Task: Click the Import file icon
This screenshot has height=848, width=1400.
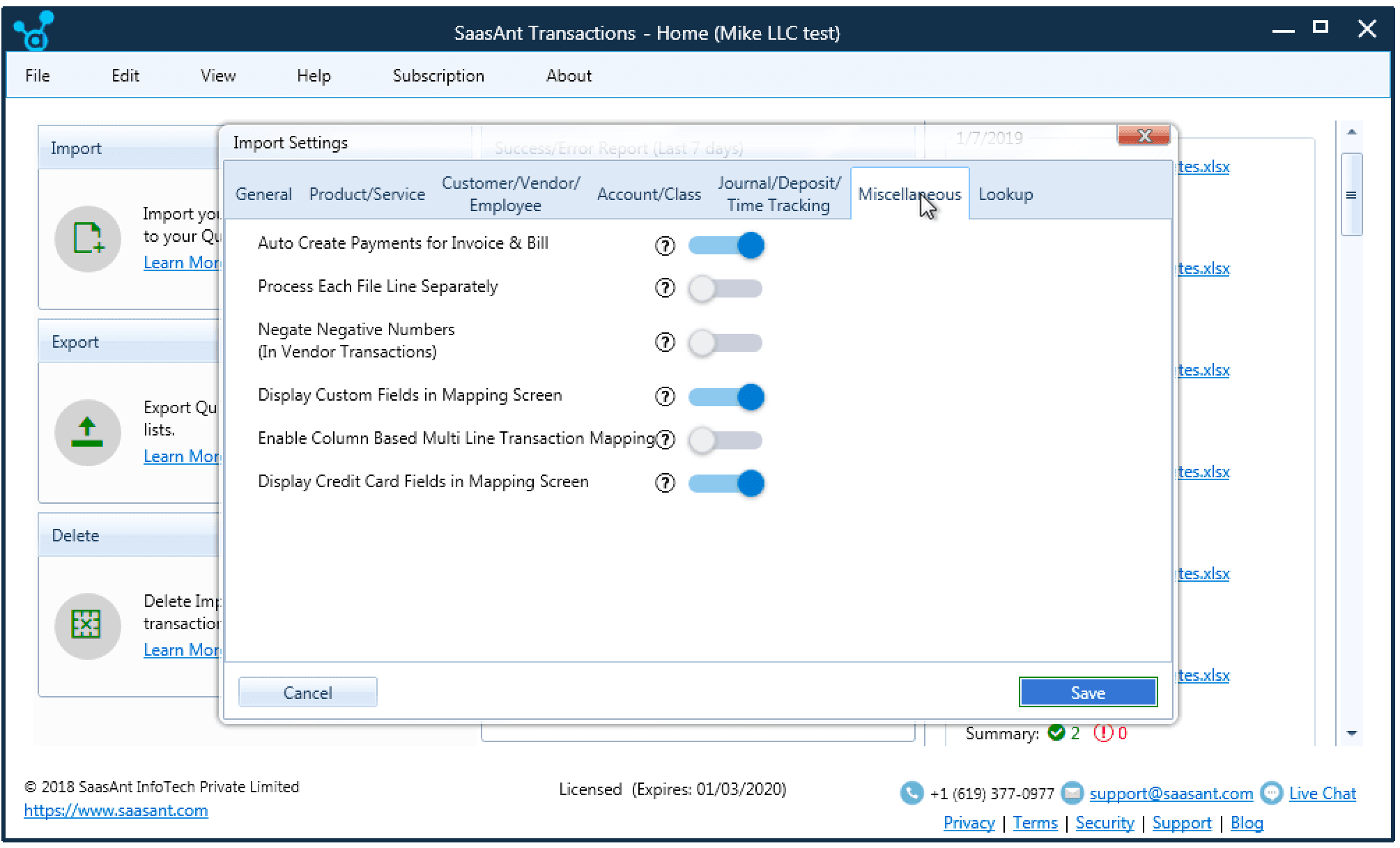Action: (x=88, y=238)
